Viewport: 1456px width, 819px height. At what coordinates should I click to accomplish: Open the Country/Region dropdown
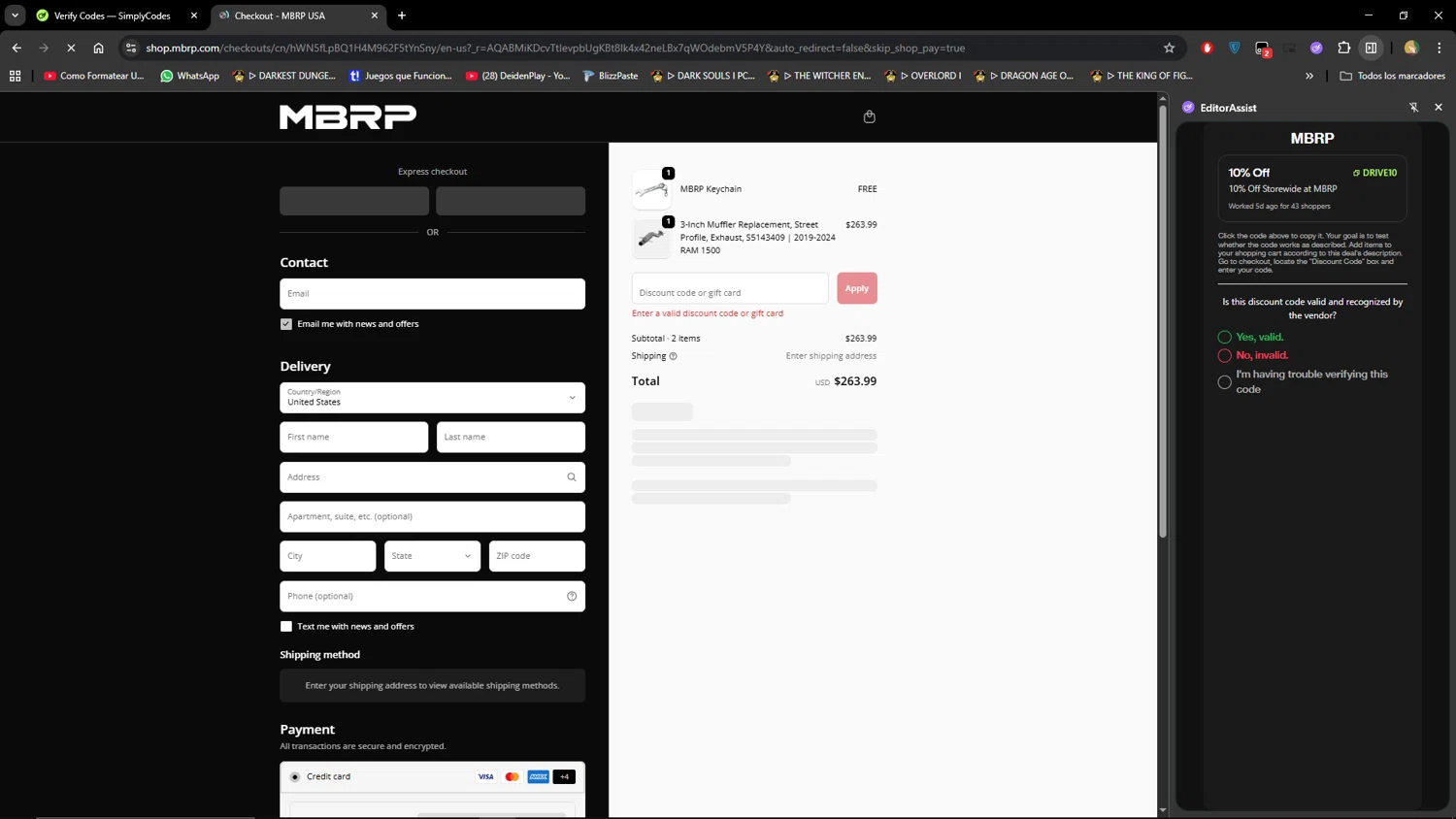click(432, 398)
